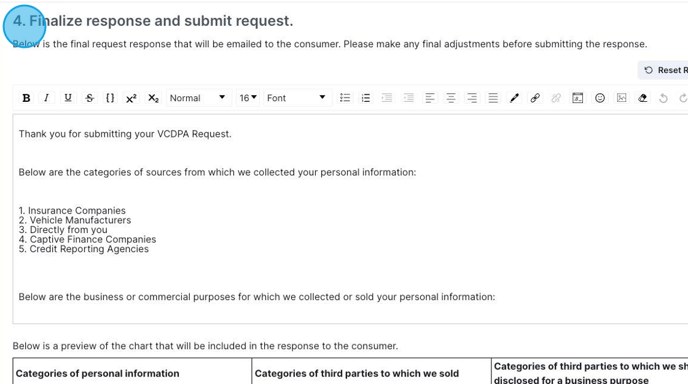
Task: Insert numbered ordered list
Action: pos(366,98)
